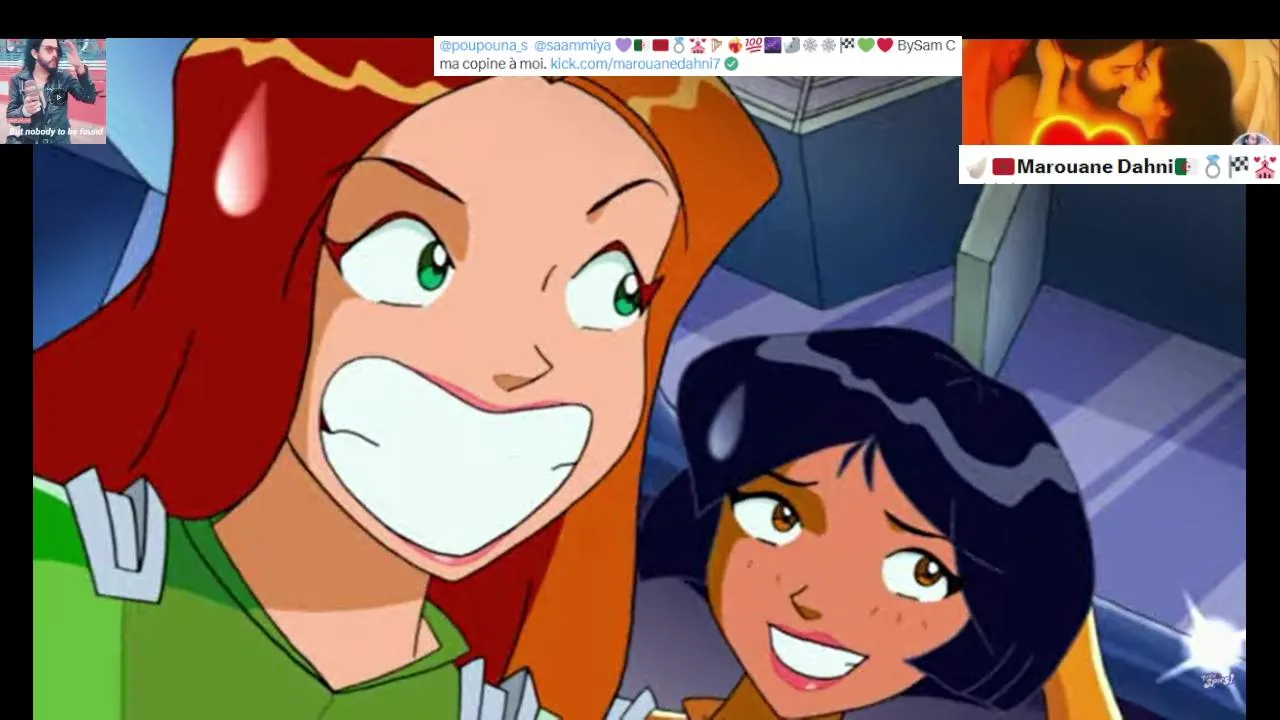This screenshot has width=1280, height=720.
Task: Click the Morocco flag before Marouane Dahni
Action: pos(1003,166)
